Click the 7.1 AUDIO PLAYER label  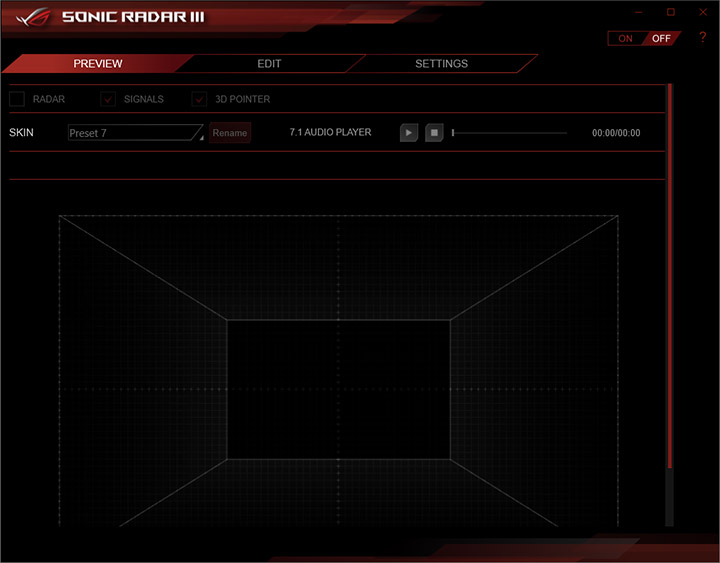(330, 132)
